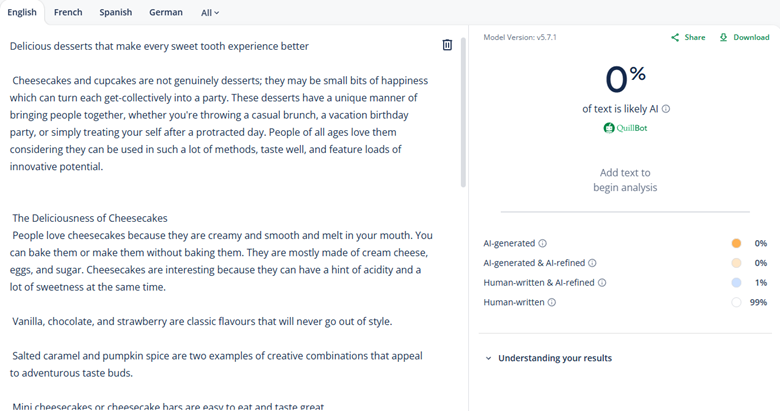Screen dimensions: 780x411
Task: Click the text editor vertical scrollbar
Action: [463, 110]
